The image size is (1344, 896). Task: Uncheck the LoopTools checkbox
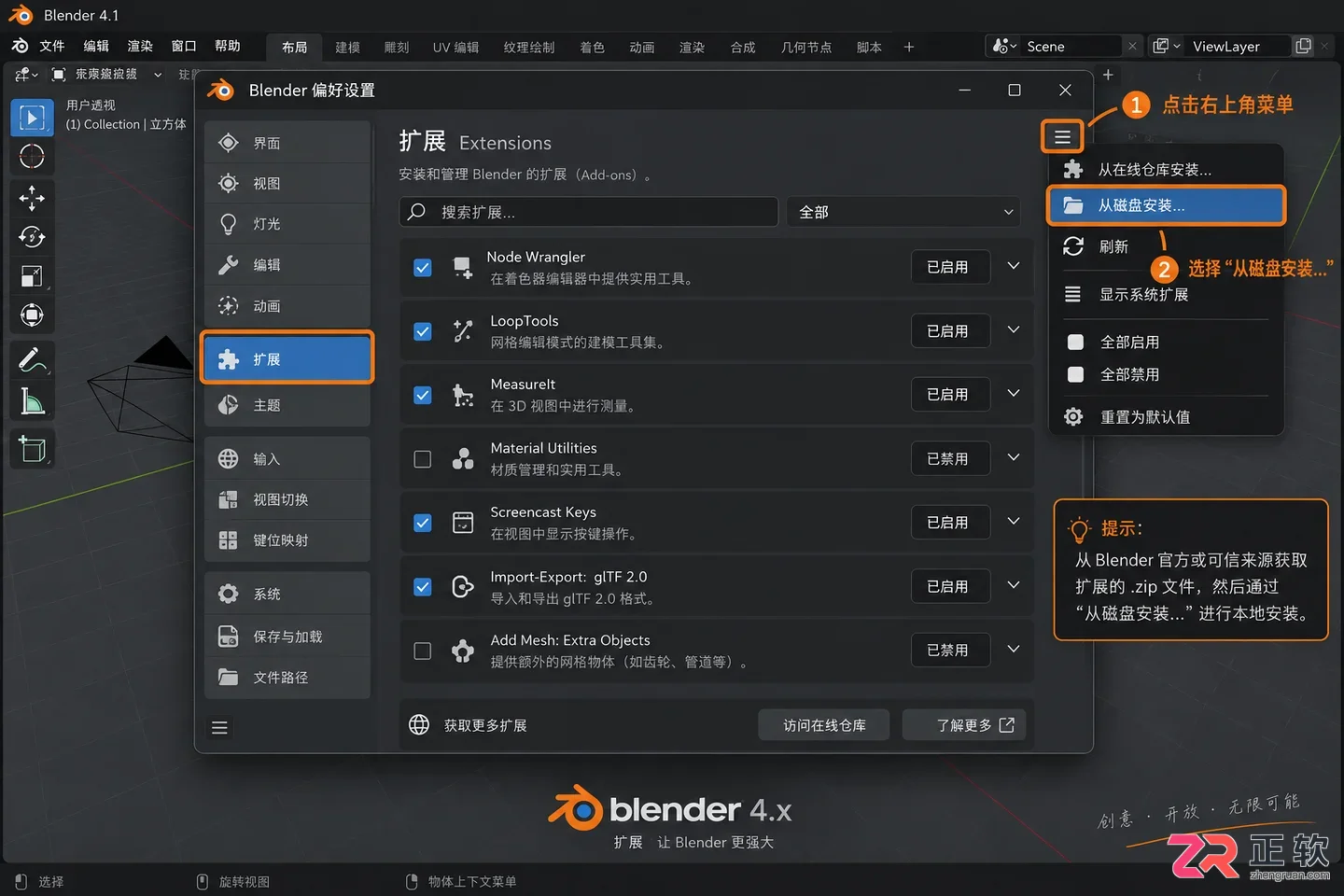tap(423, 331)
